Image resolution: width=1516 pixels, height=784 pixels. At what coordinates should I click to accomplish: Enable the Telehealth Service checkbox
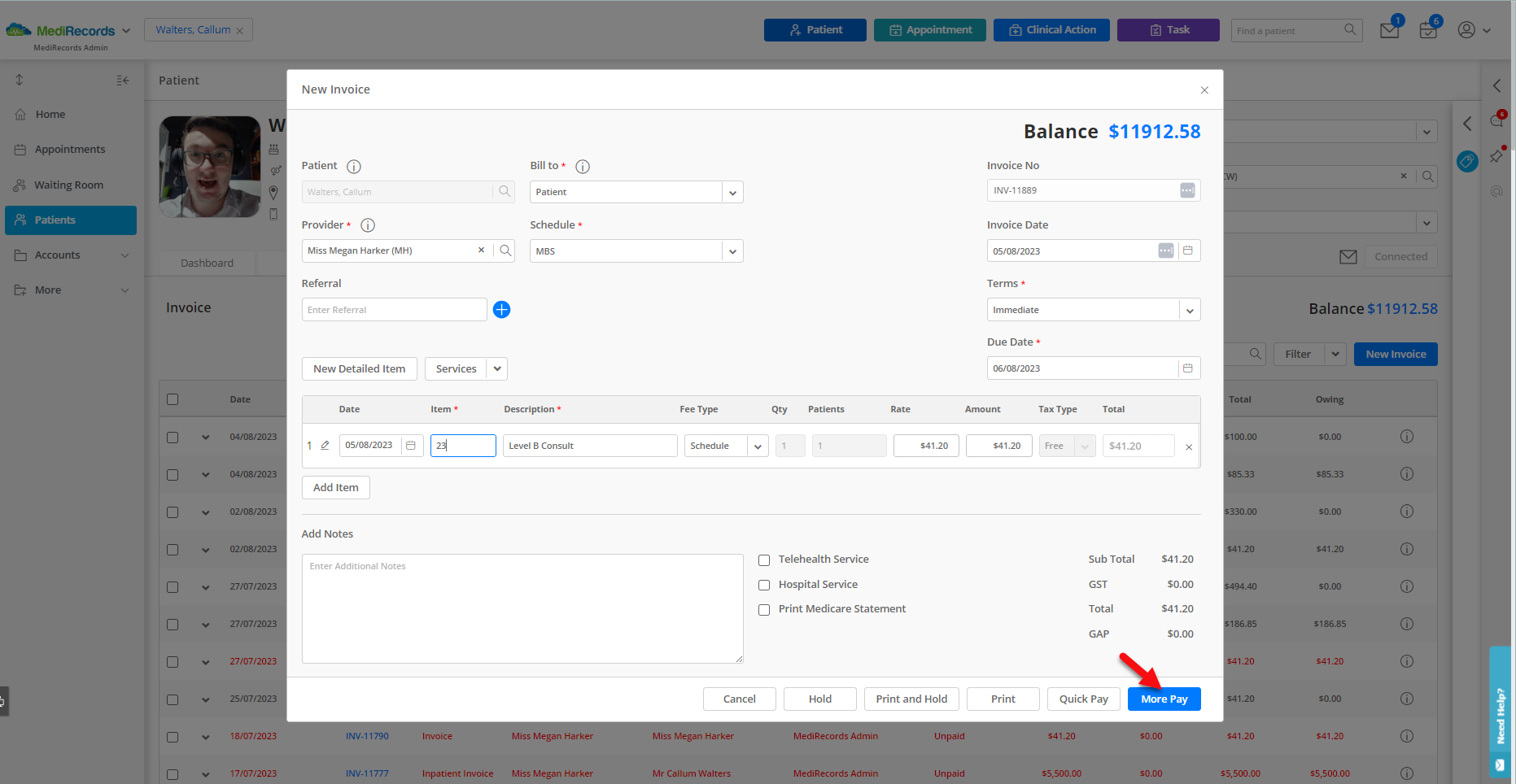click(764, 560)
